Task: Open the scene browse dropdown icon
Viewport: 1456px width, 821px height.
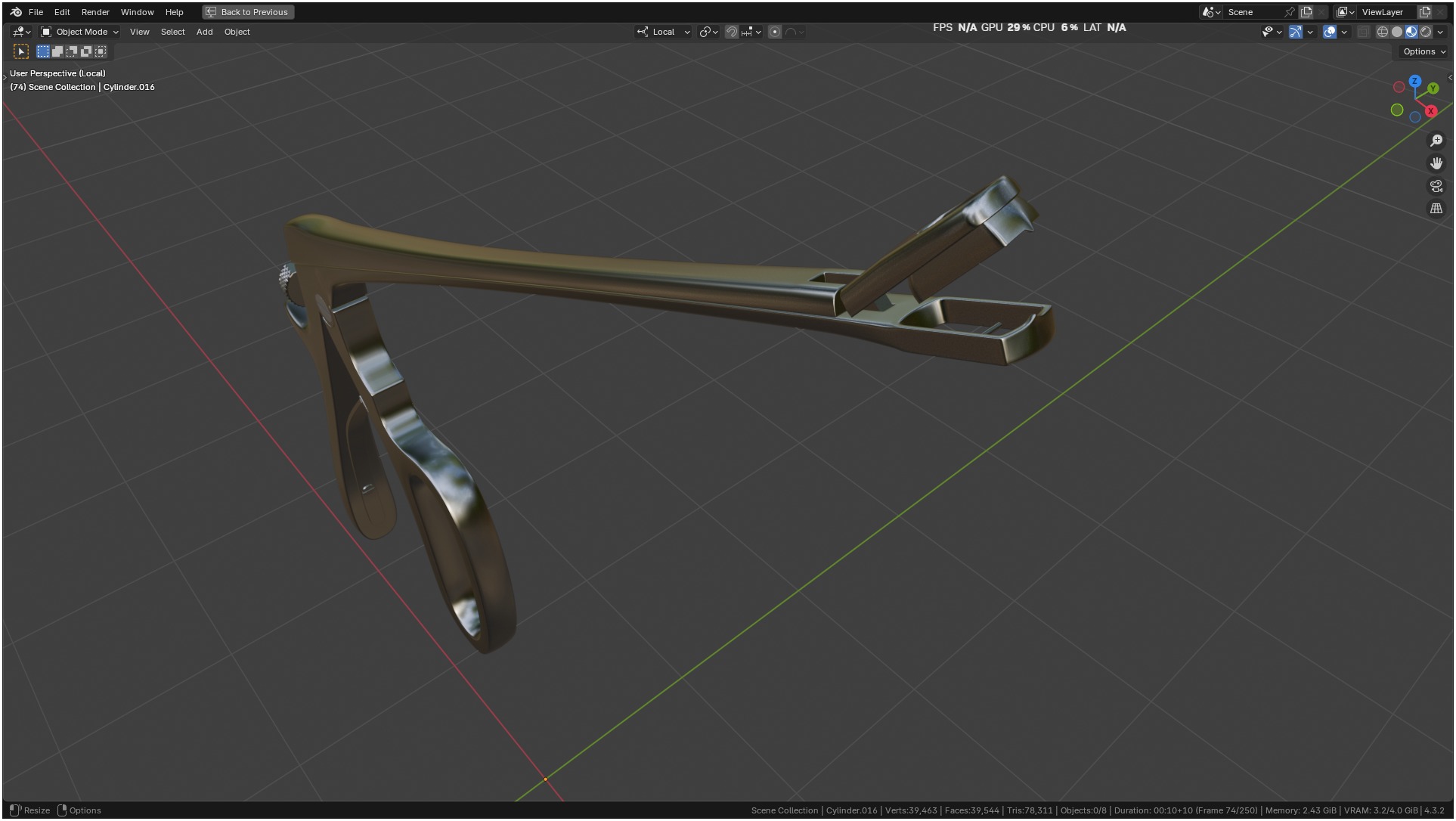Action: point(1211,12)
